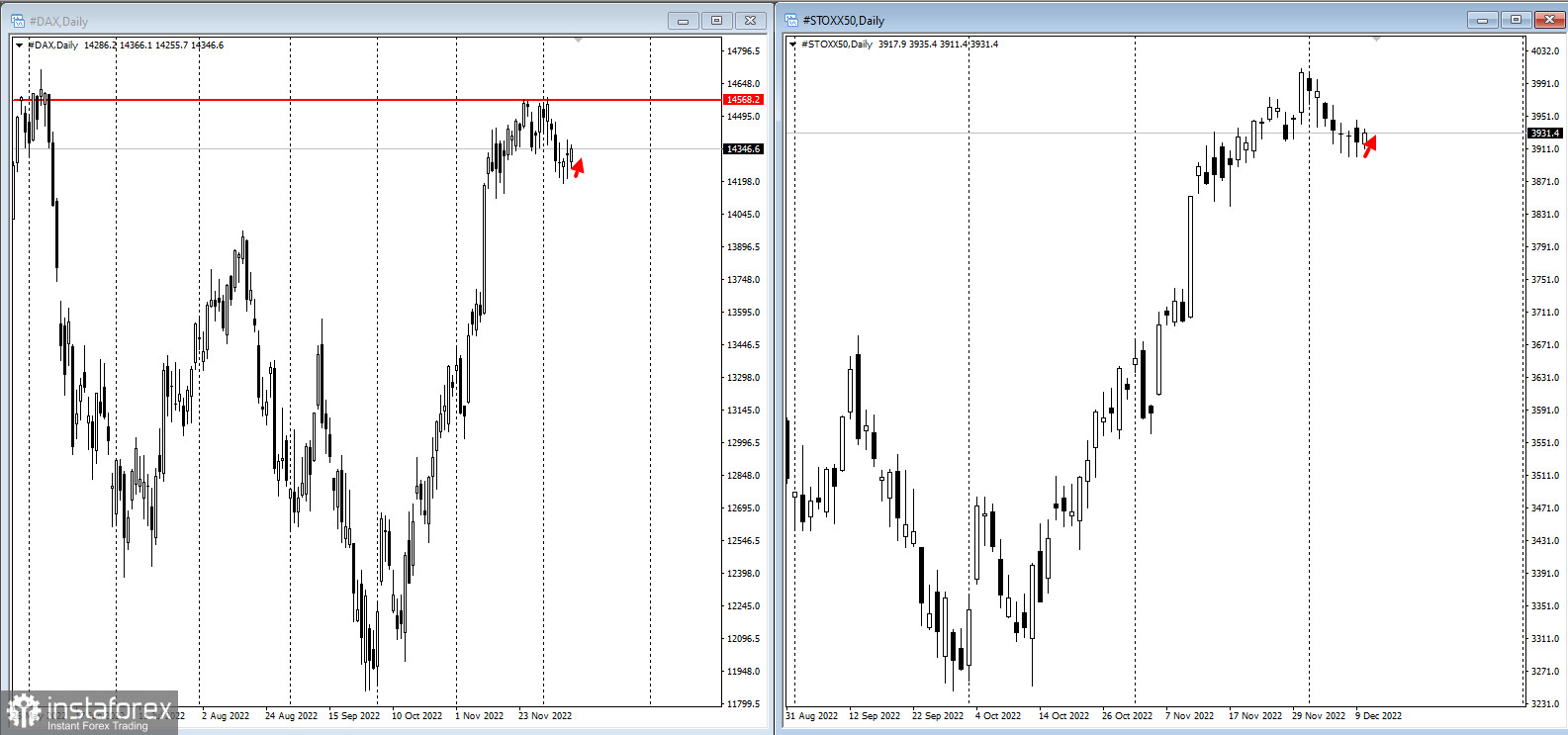Click the 11948.0 price axis label
Image resolution: width=1568 pixels, height=735 pixels.
tap(744, 672)
